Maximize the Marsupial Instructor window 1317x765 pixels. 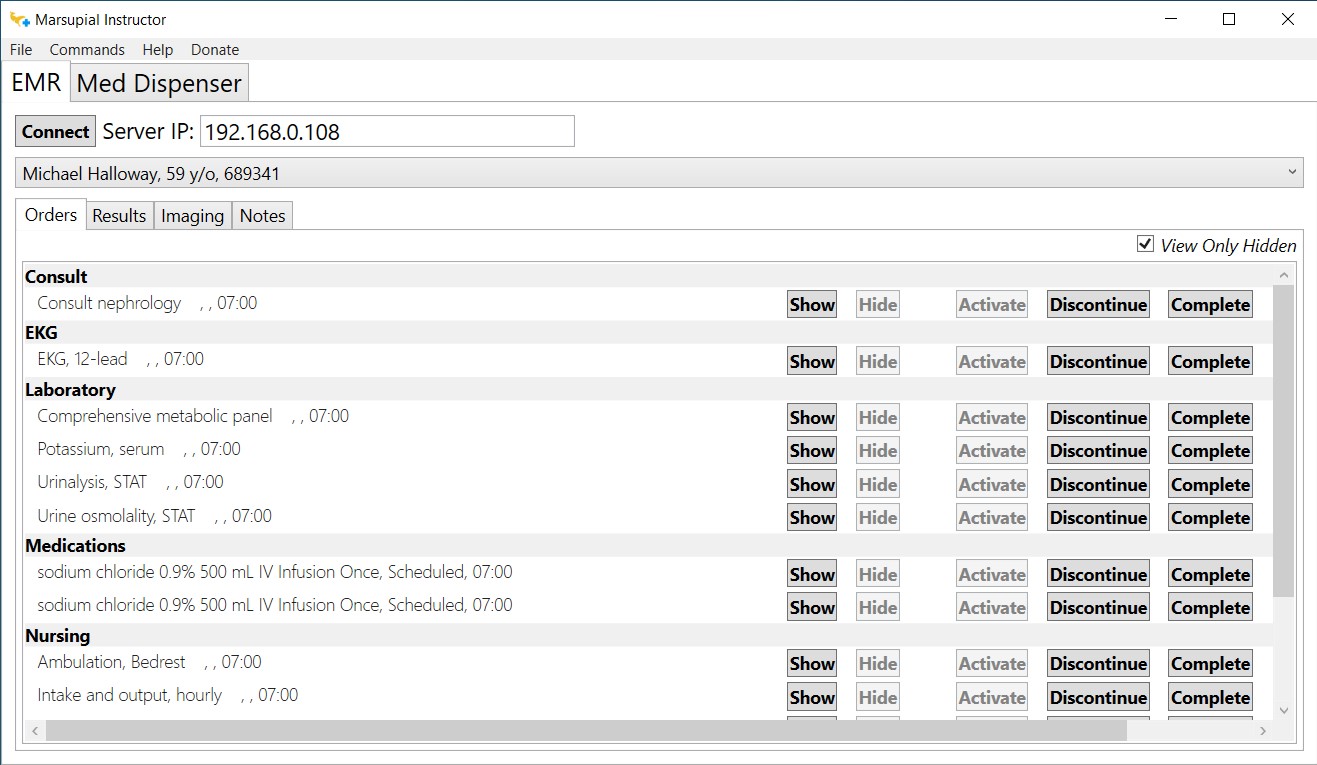pyautogui.click(x=1229, y=19)
